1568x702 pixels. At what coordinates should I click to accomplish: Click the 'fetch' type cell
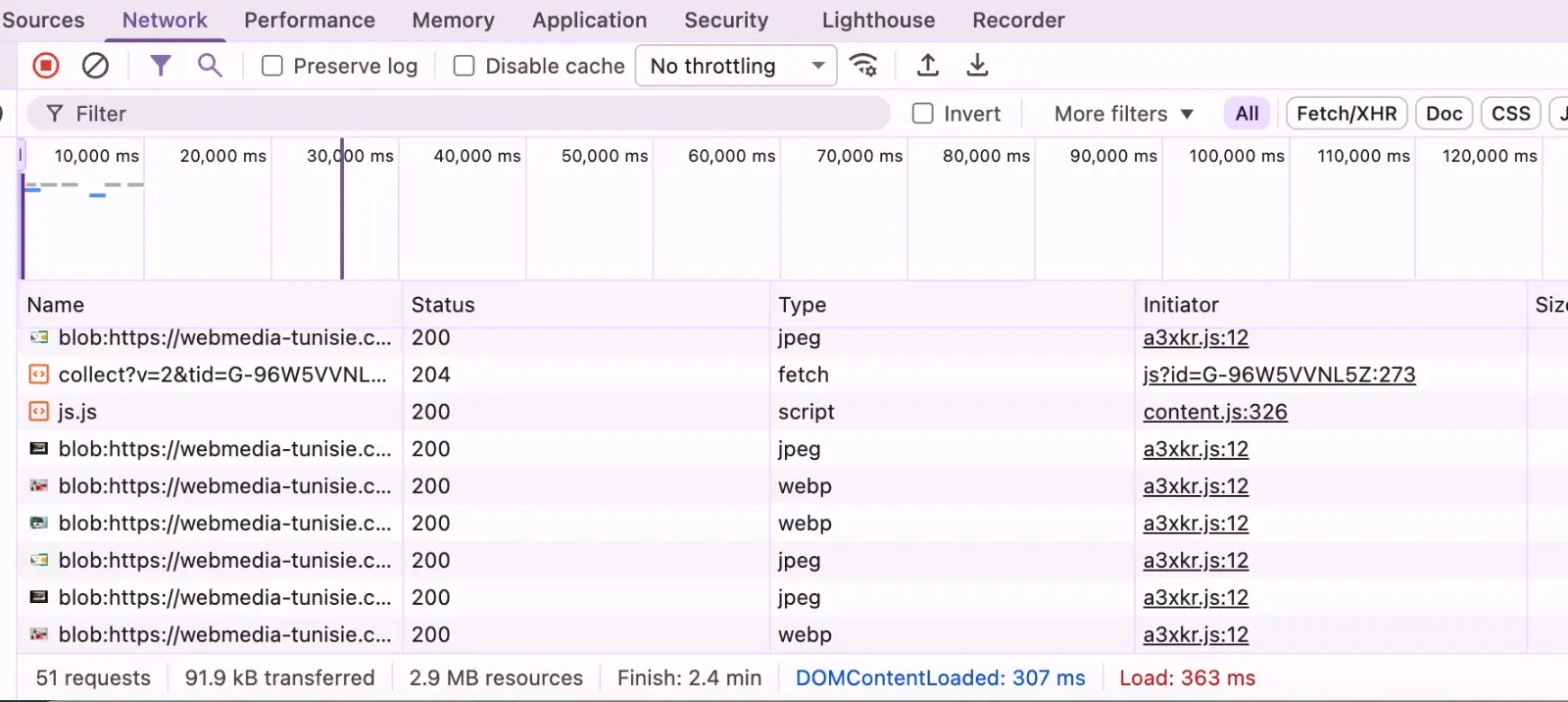coord(804,375)
